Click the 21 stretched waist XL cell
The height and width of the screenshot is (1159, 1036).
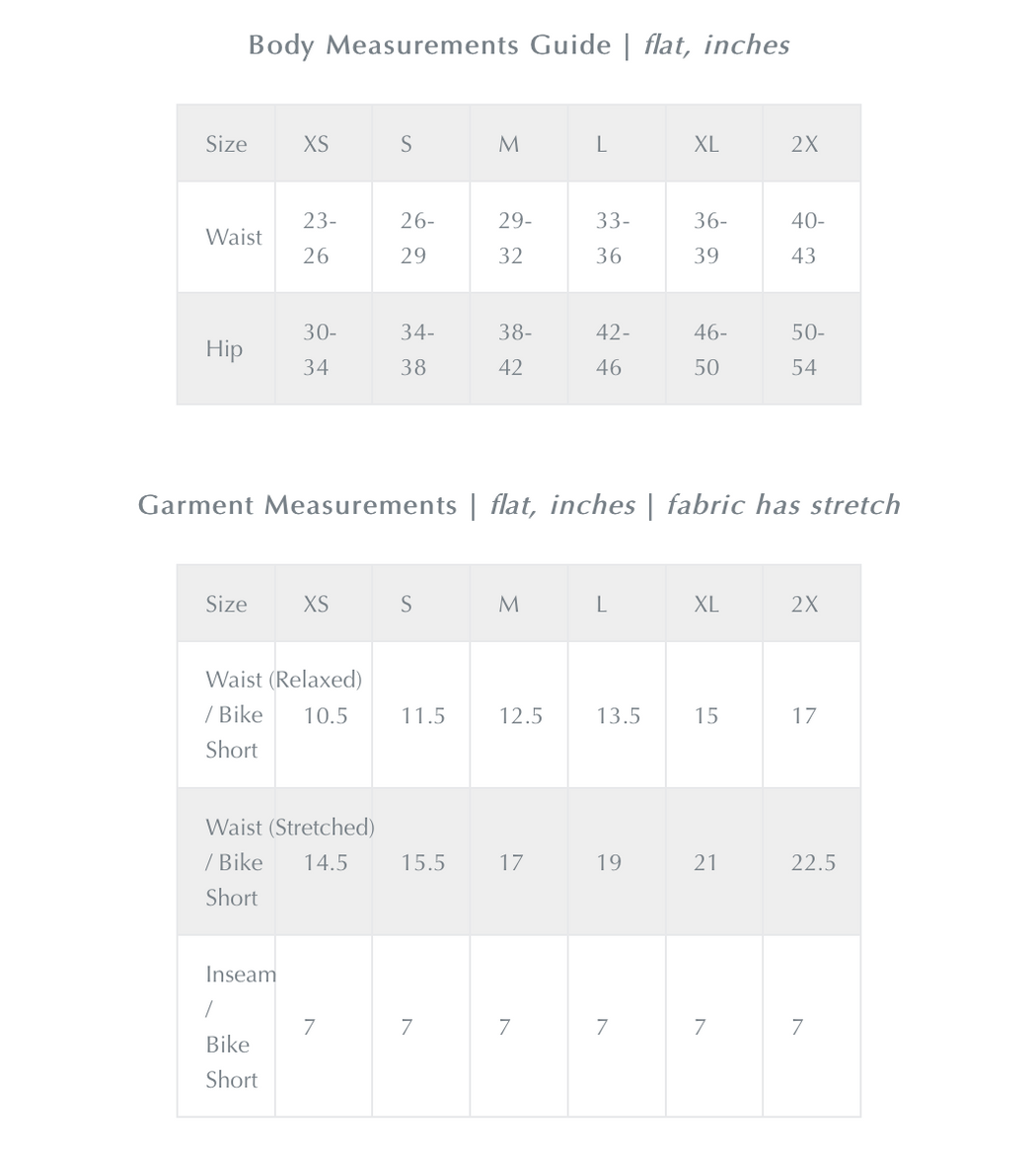[x=705, y=863]
